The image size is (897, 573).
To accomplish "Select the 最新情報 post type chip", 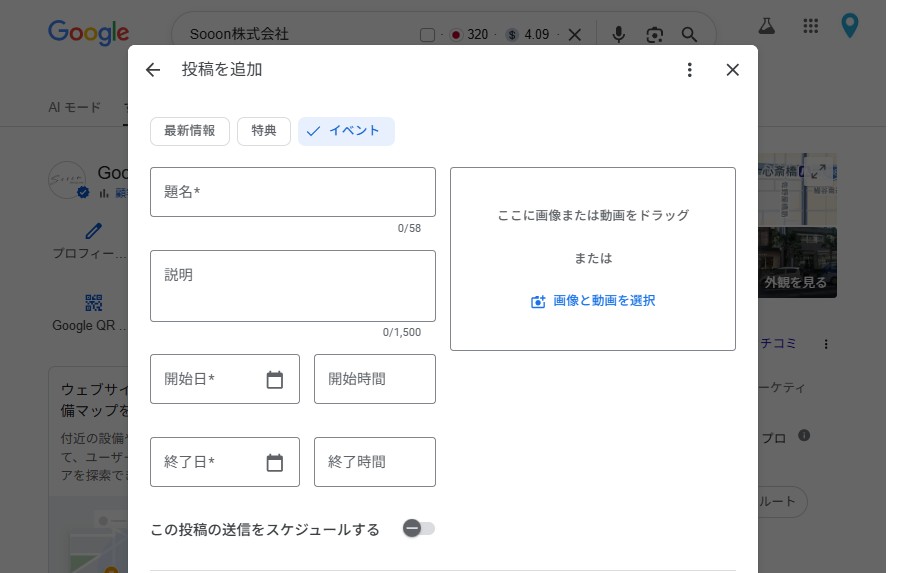I will pos(190,131).
